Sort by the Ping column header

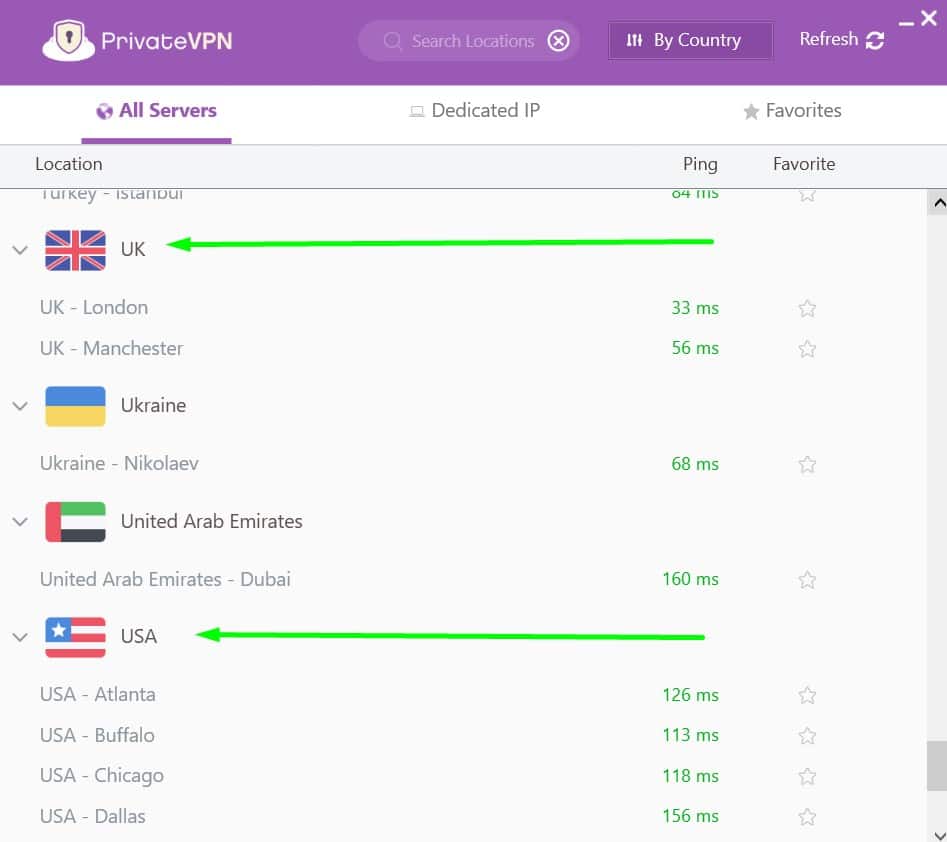click(x=700, y=164)
